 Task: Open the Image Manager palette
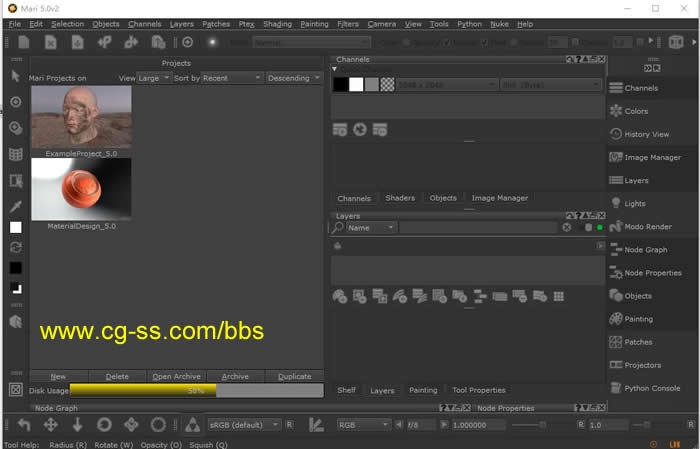[x=652, y=157]
